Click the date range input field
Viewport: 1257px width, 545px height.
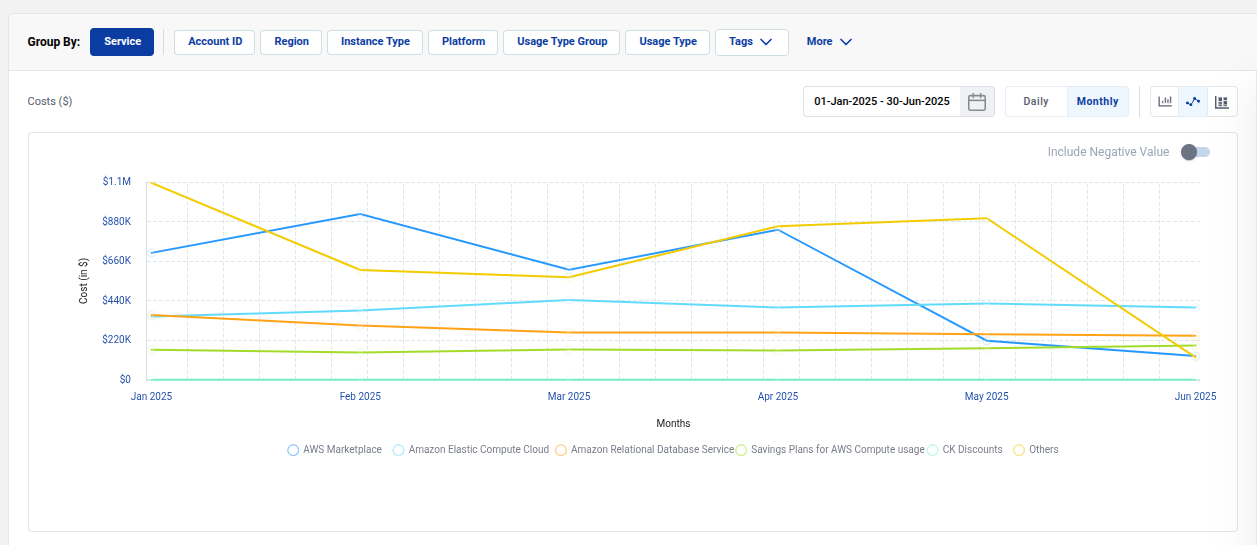pos(881,102)
